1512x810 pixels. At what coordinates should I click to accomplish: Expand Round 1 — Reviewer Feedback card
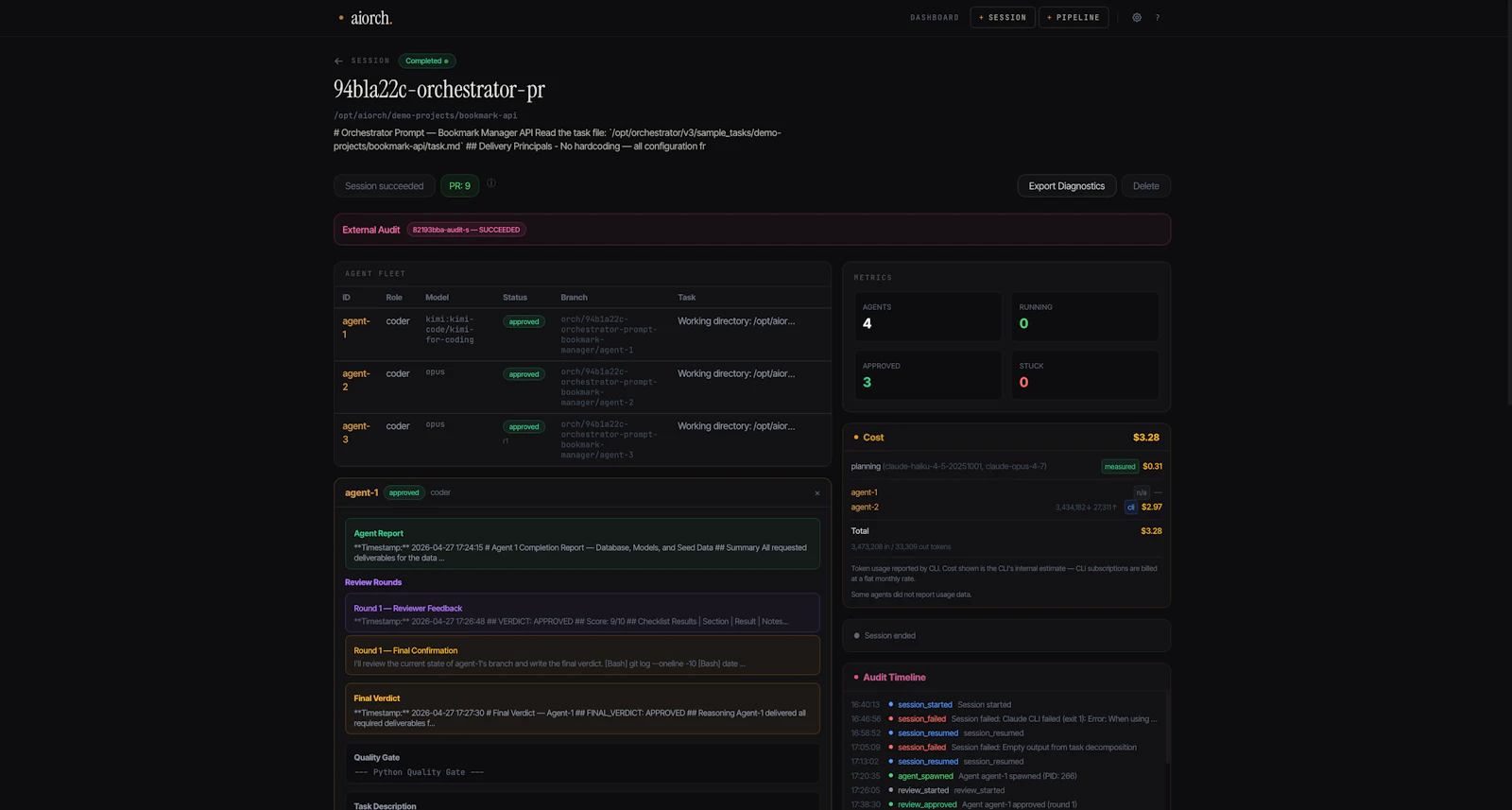(582, 614)
